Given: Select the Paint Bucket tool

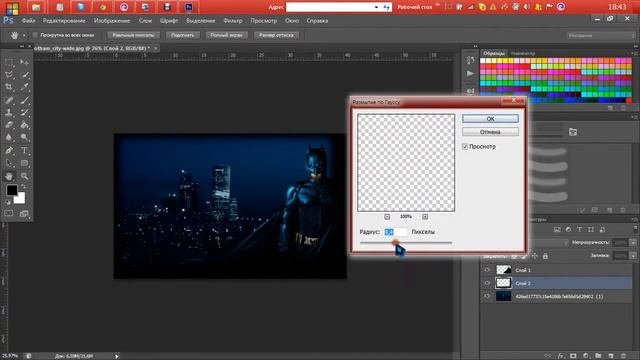Looking at the screenshot, I should pyautogui.click(x=24, y=125).
